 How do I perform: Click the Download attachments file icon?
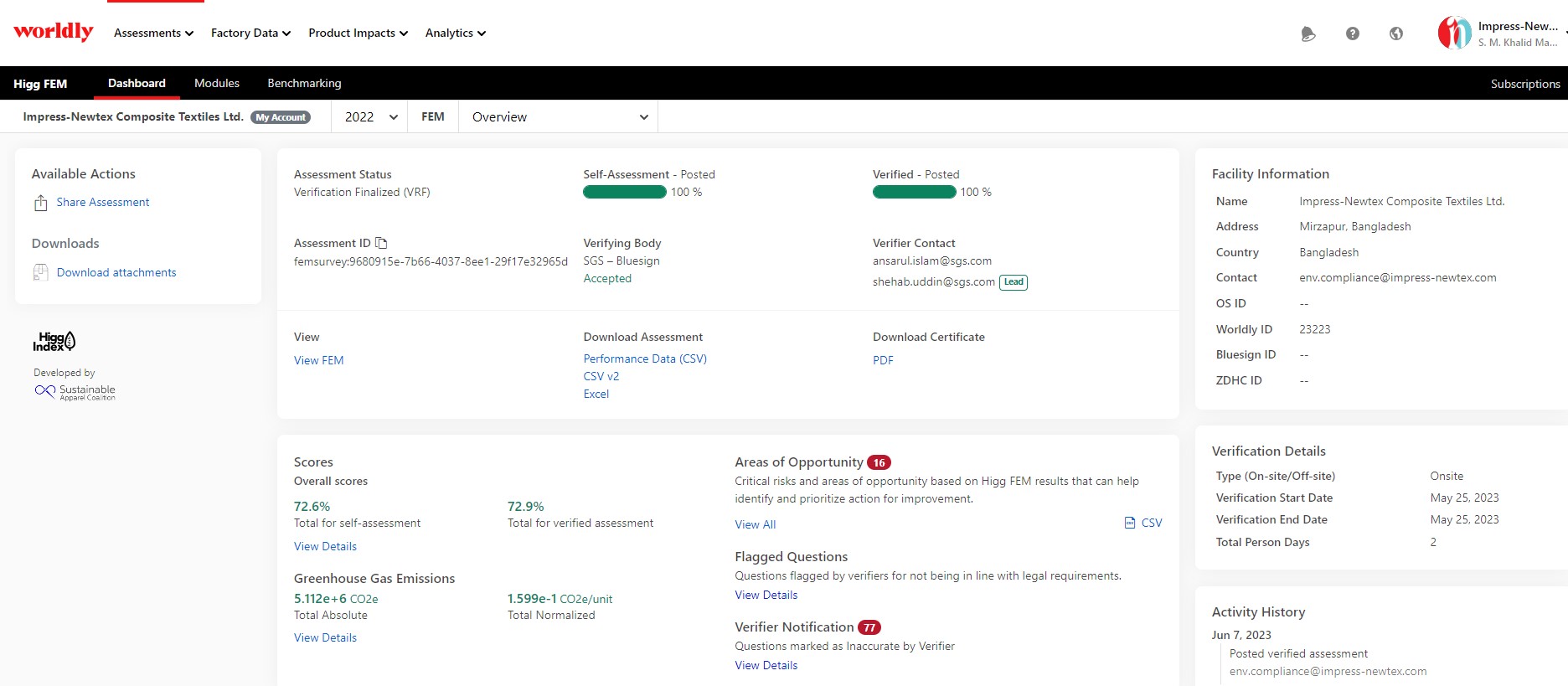tap(40, 272)
